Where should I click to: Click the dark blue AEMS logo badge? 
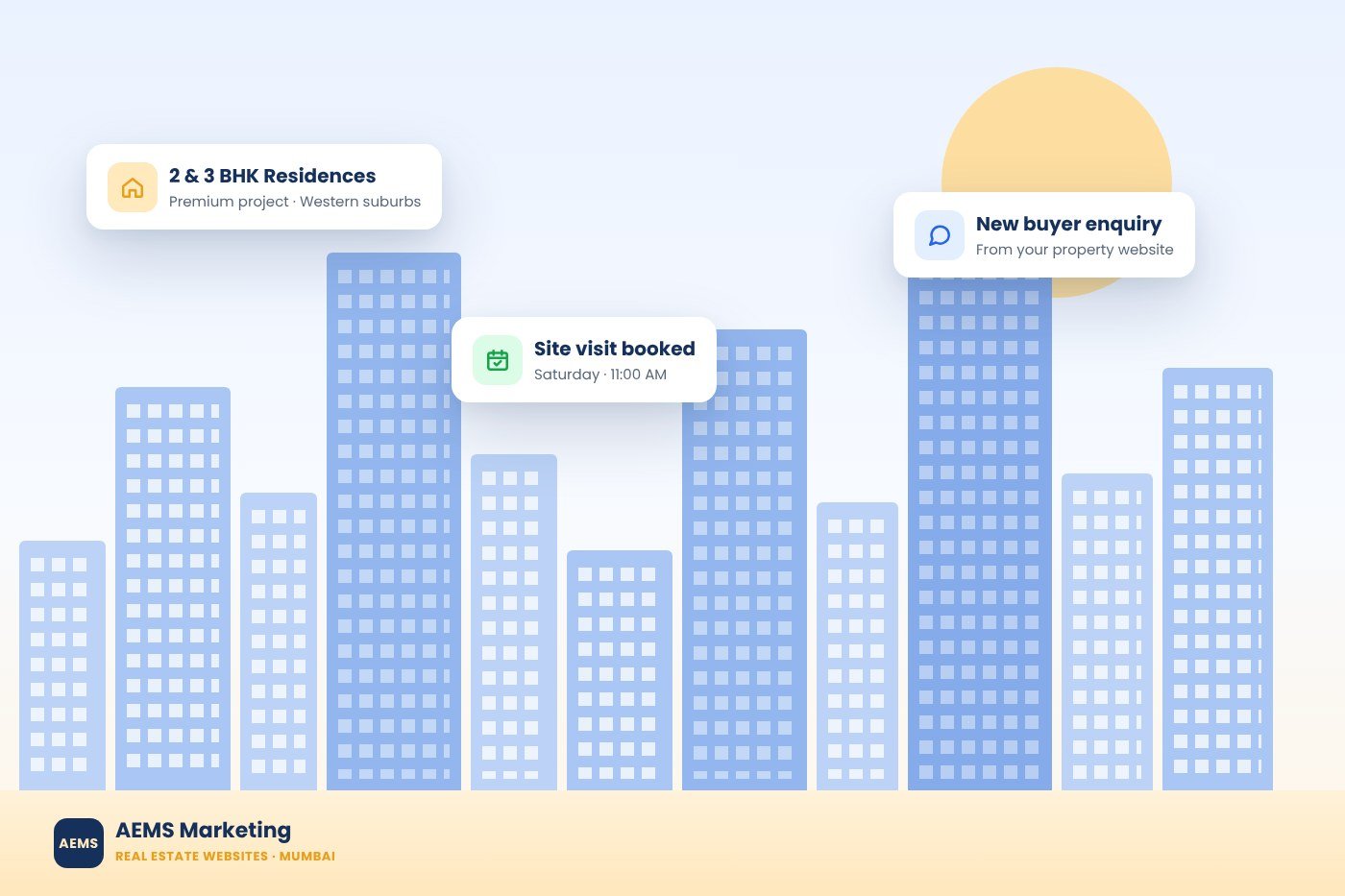[x=79, y=843]
